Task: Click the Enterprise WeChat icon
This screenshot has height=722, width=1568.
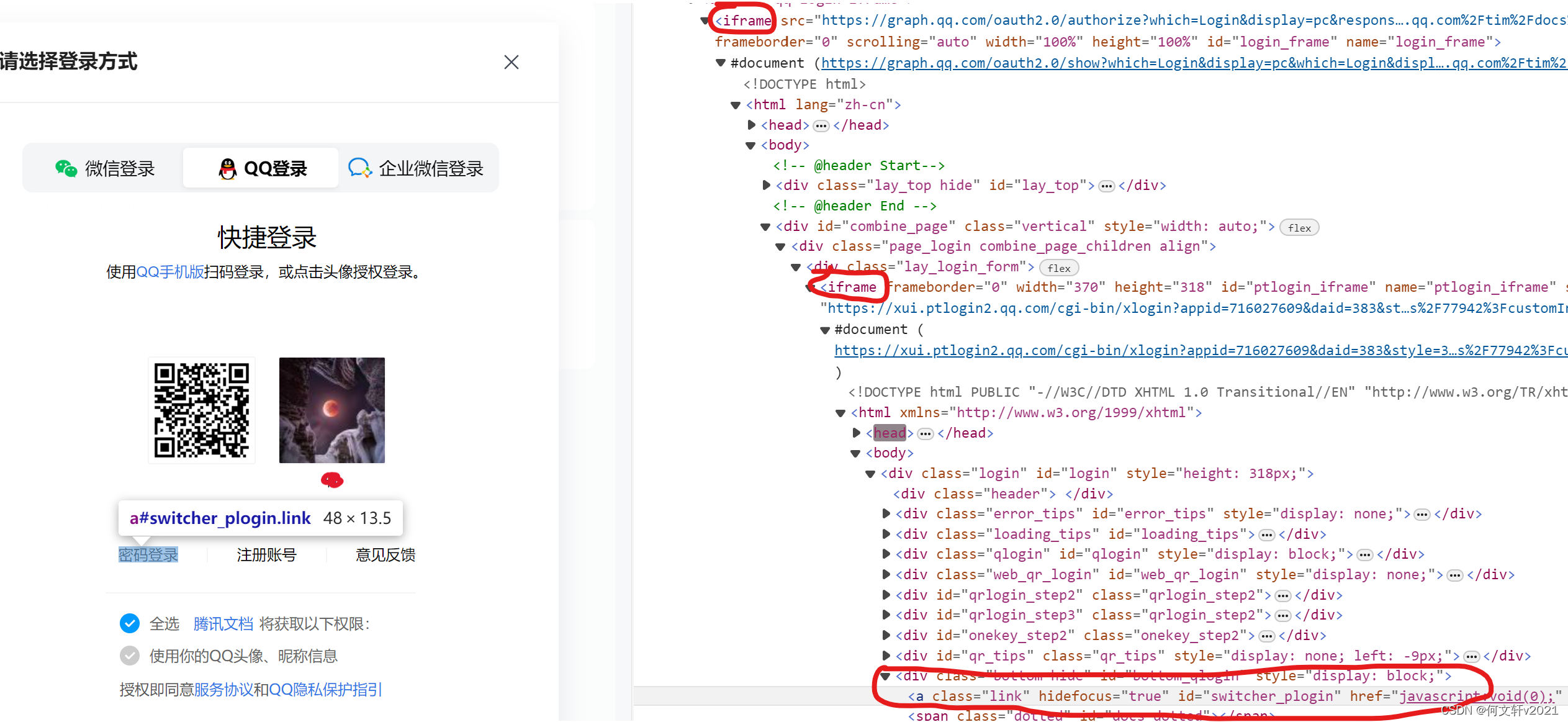Action: point(359,168)
